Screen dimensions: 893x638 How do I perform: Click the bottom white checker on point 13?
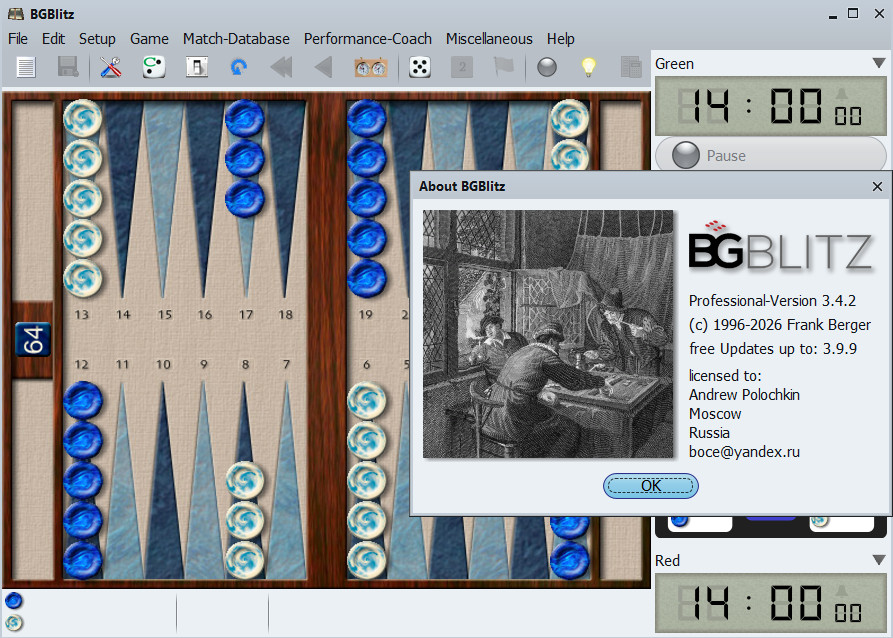[83, 278]
